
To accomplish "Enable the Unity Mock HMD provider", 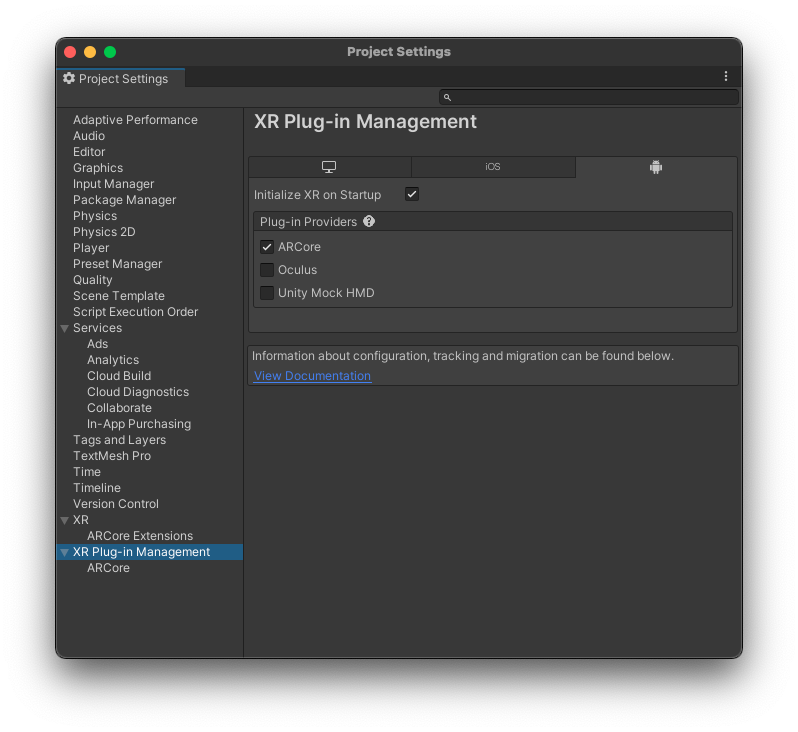I will click(267, 293).
